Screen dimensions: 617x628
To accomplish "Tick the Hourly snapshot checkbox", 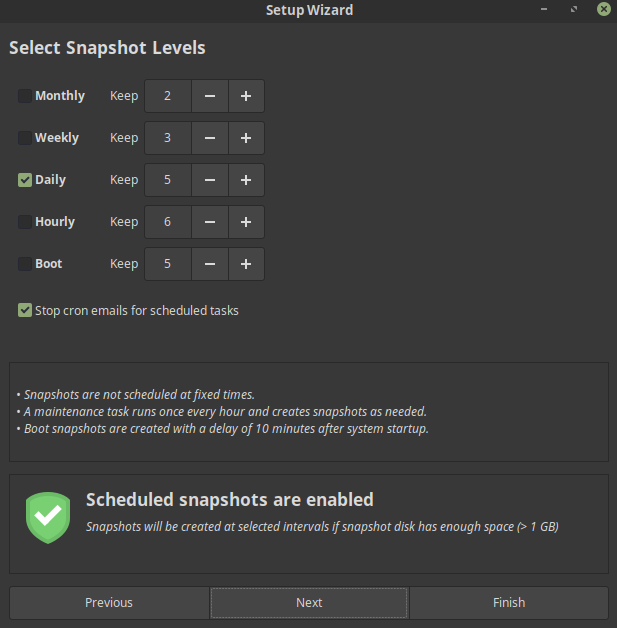I will click(25, 222).
